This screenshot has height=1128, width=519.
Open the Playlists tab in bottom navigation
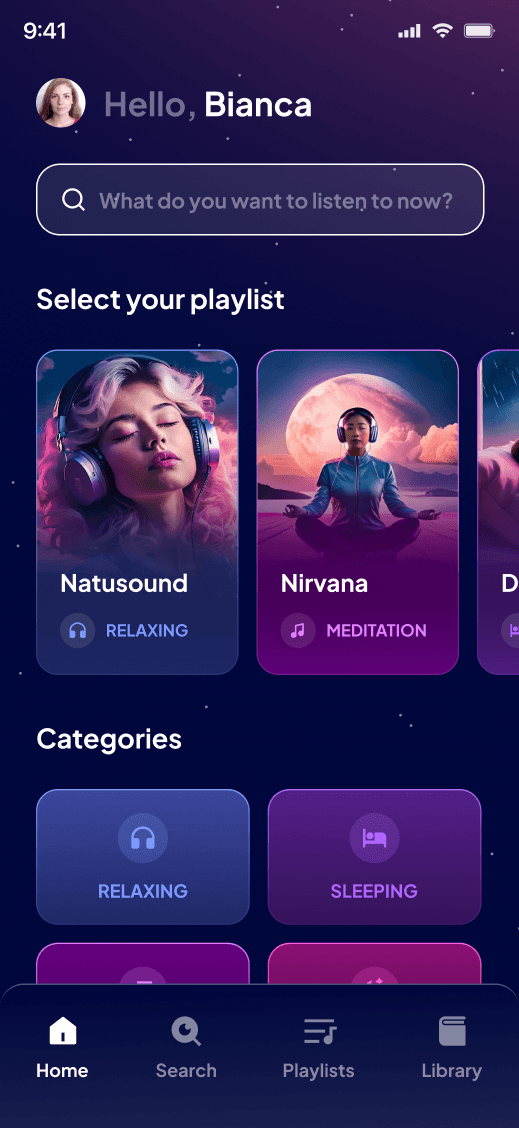319,1047
